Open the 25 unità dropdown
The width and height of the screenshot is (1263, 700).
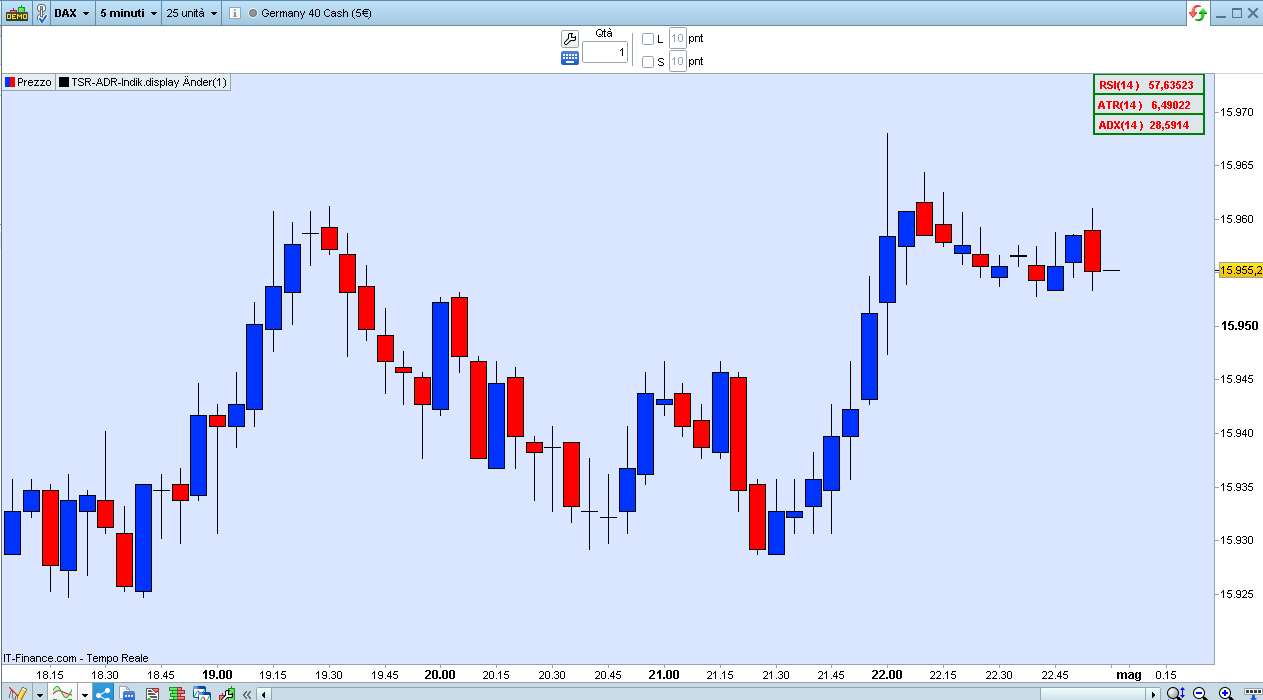click(192, 13)
